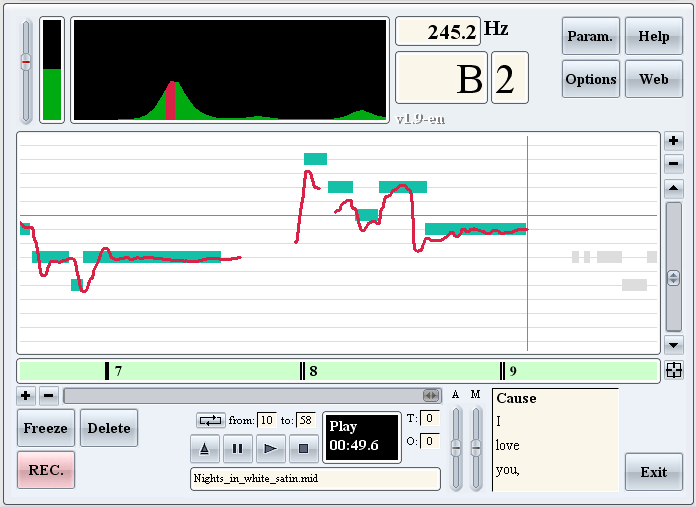Click the metronome button
This screenshot has width=696, height=507.
205,449
